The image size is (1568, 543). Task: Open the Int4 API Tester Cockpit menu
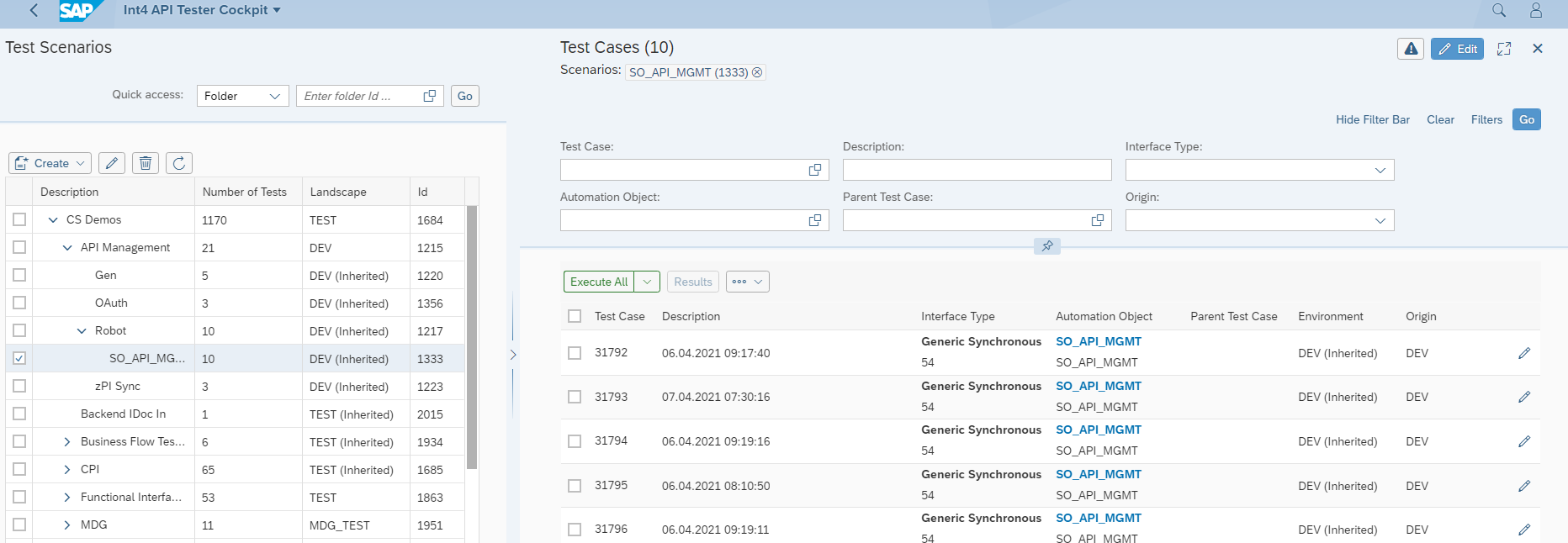coord(202,10)
